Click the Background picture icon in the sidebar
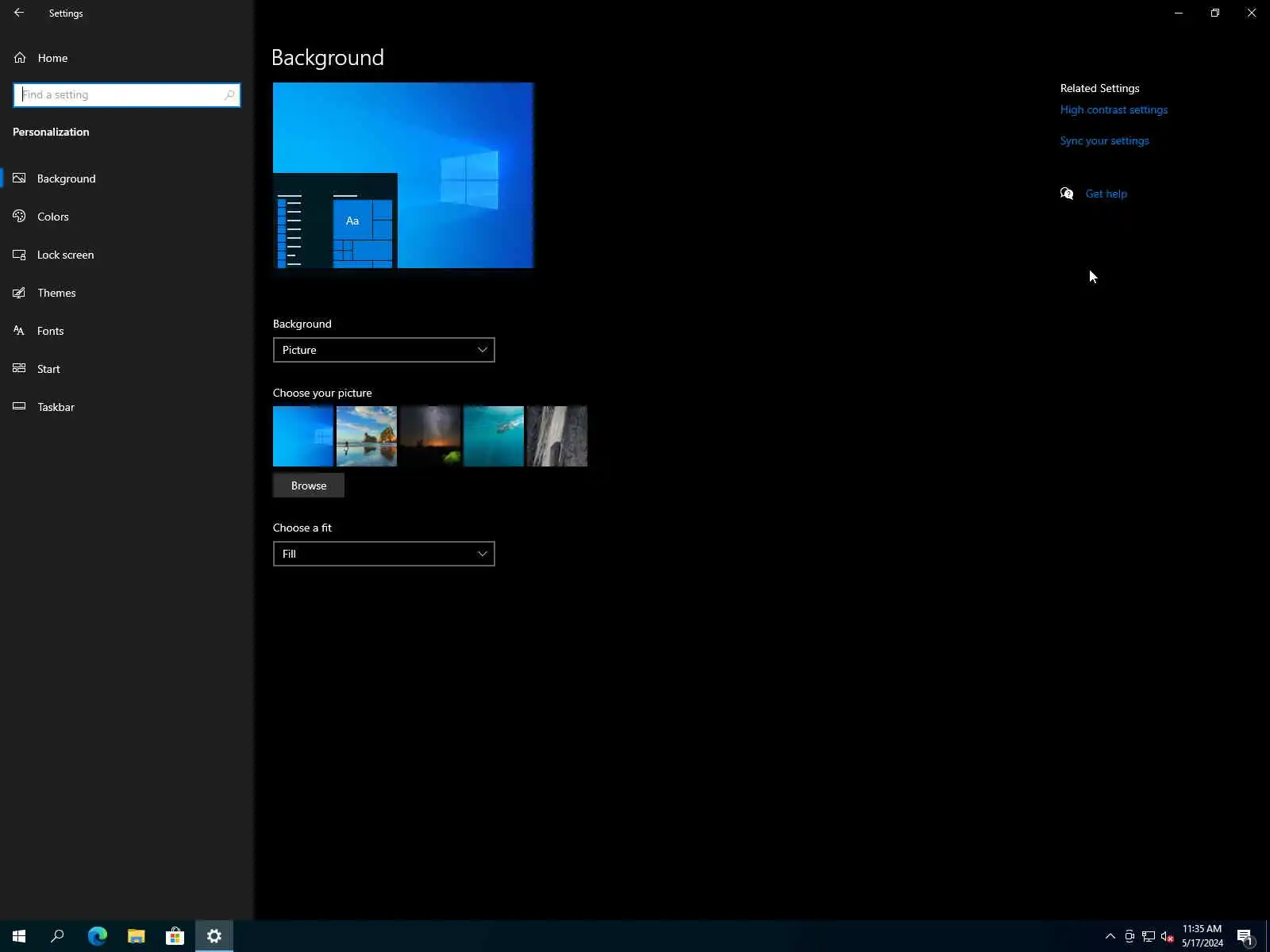The width and height of the screenshot is (1270, 952). coord(19,178)
